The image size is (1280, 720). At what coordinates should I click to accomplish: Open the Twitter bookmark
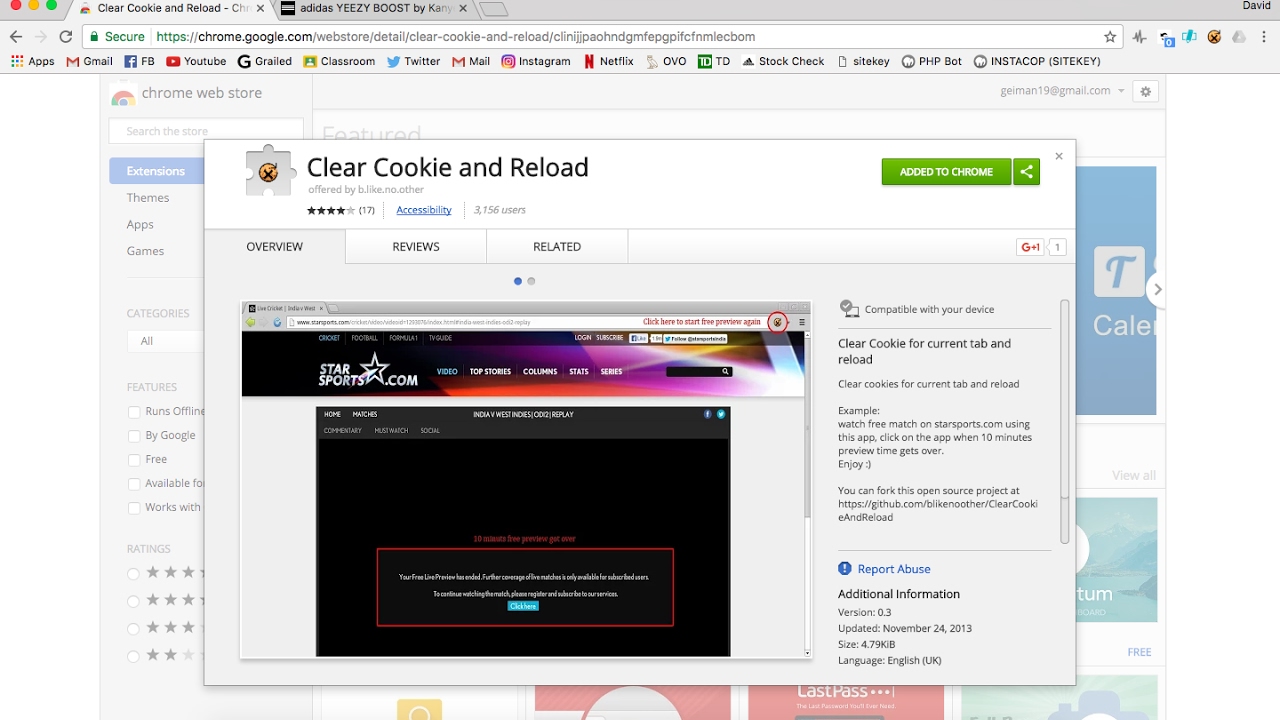(x=413, y=61)
